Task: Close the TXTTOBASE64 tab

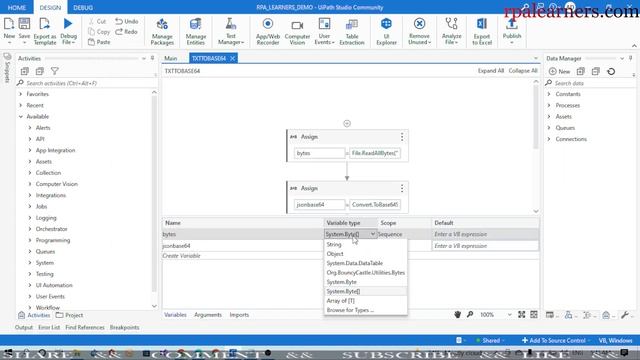Action: pos(232,58)
